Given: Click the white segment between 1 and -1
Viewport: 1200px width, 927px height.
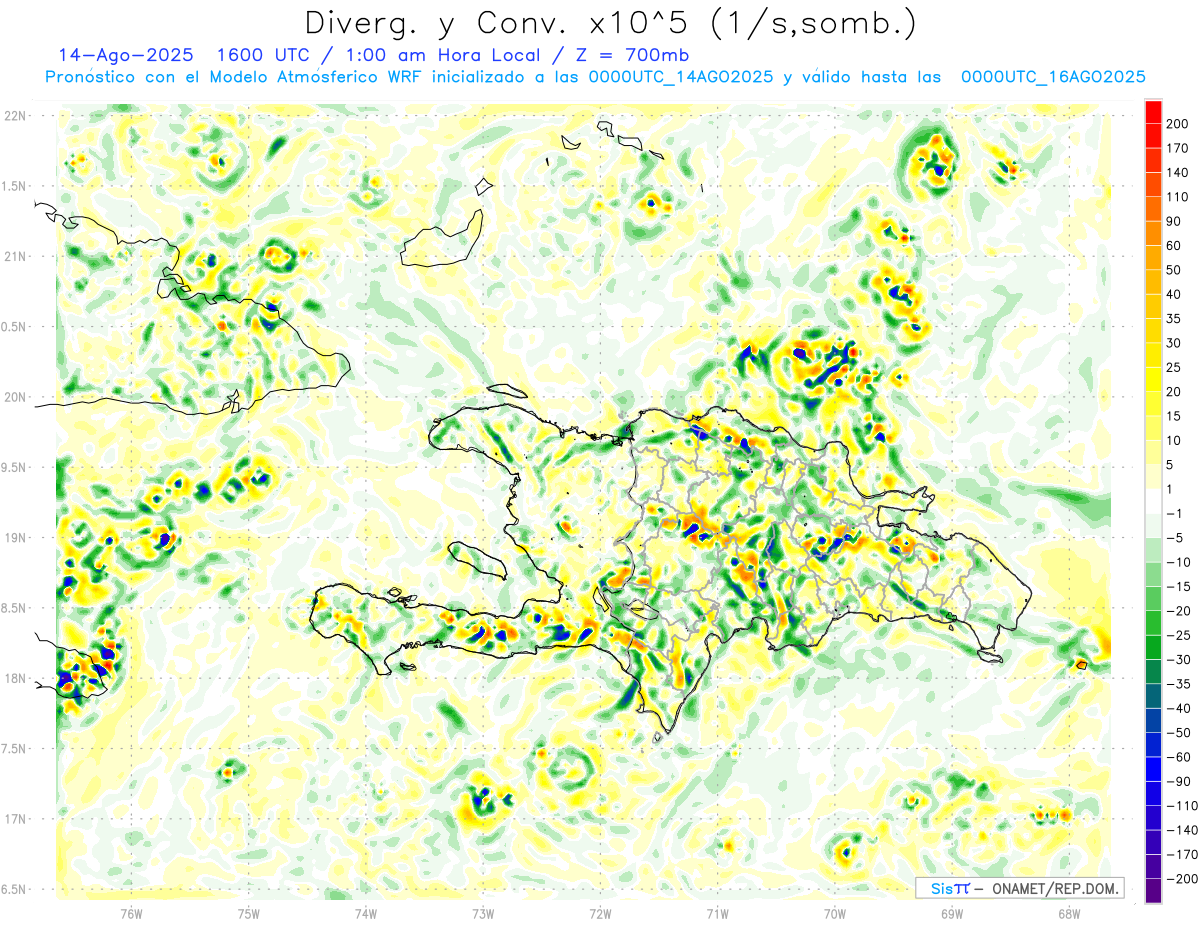Looking at the screenshot, I should tap(1153, 502).
